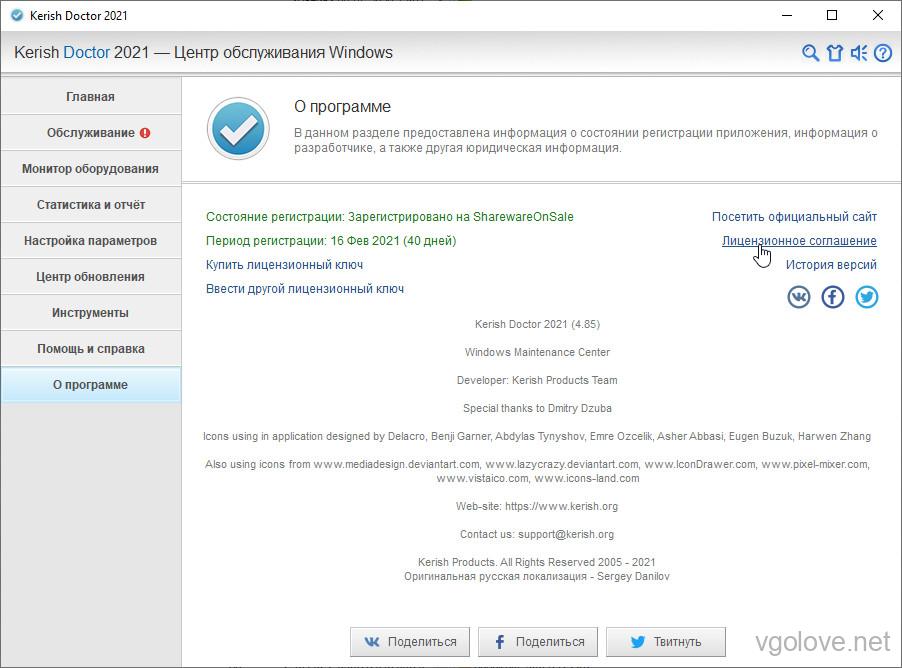902x668 pixels.
Task: Open Настройка параметров
Action: click(x=91, y=241)
